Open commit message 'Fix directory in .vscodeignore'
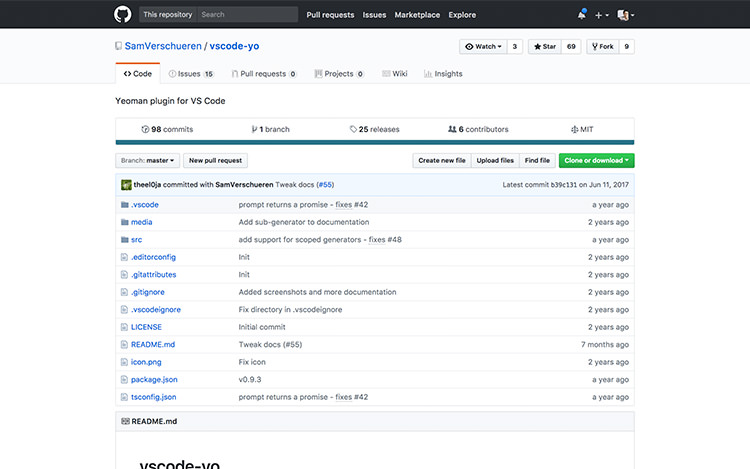The width and height of the screenshot is (750, 469). click(290, 310)
